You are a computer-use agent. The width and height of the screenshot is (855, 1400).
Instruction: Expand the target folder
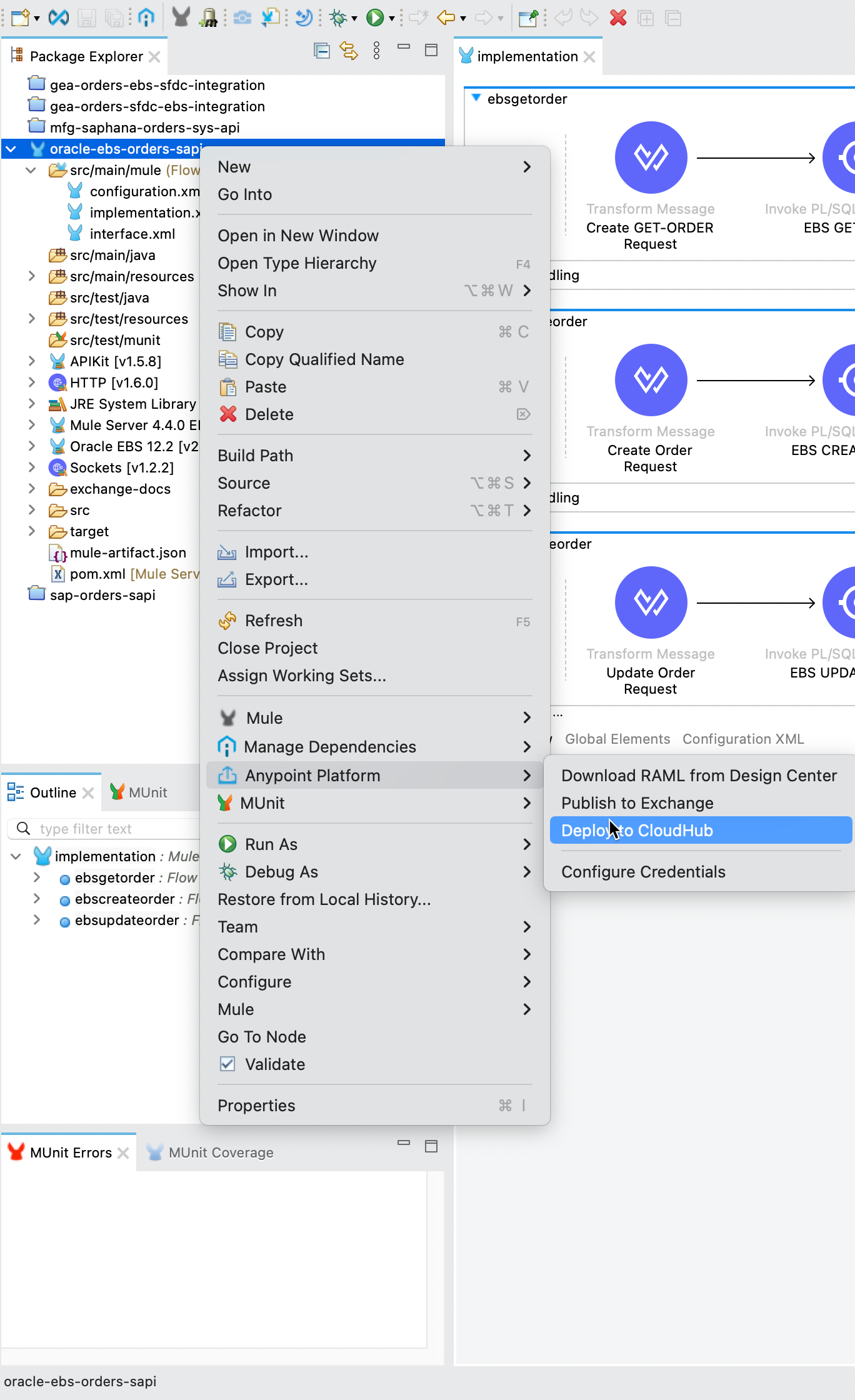click(x=31, y=531)
